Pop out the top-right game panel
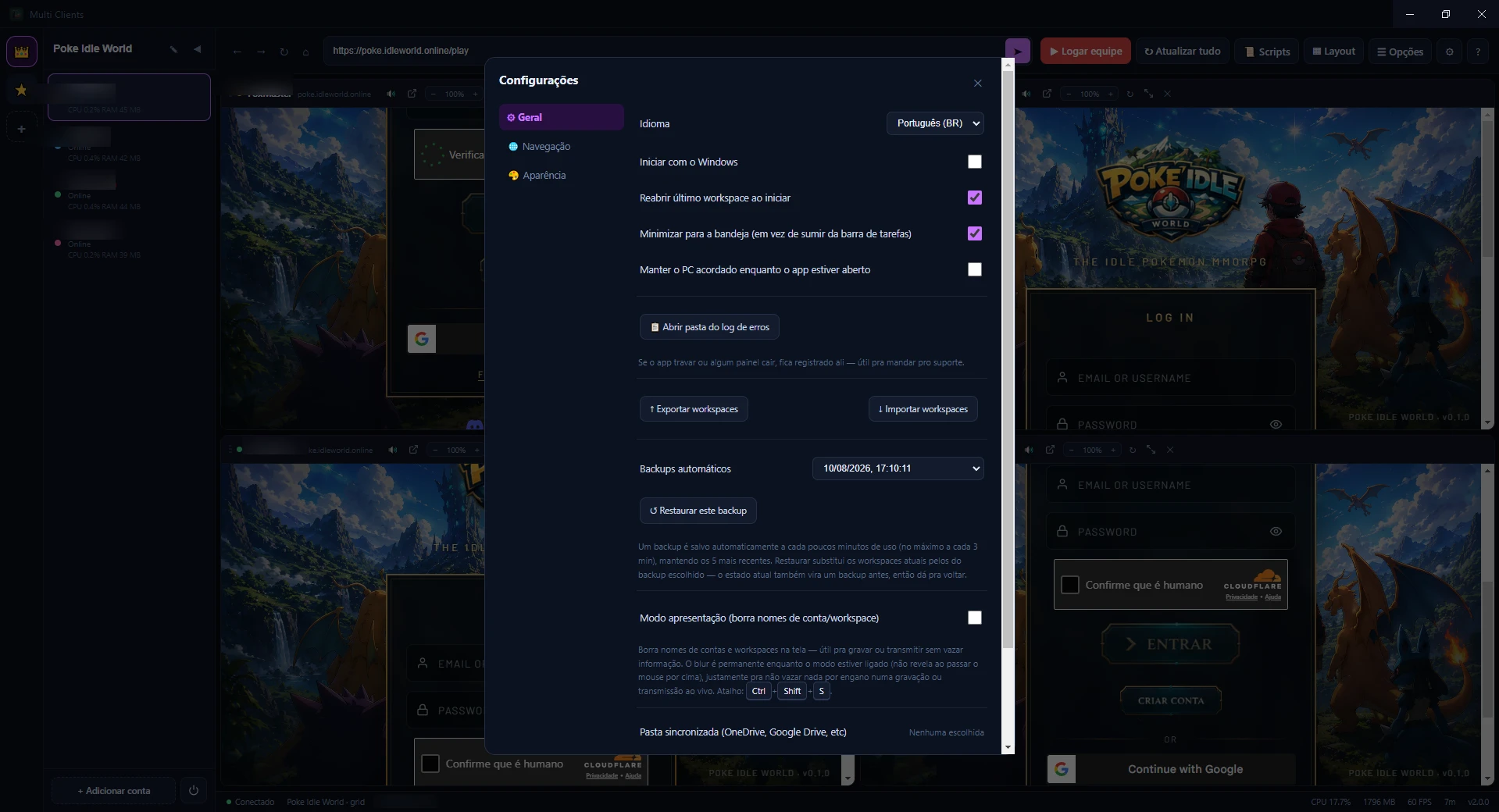 [x=1047, y=94]
